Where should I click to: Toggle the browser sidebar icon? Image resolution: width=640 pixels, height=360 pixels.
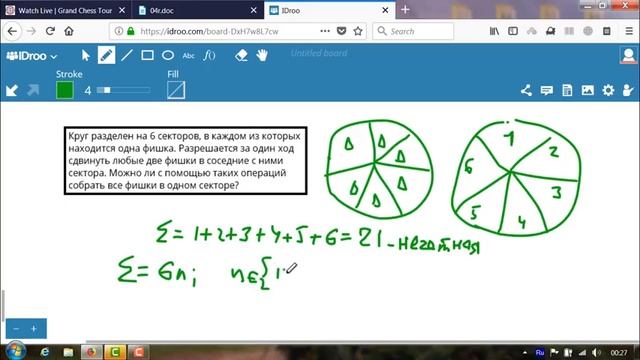(513, 31)
